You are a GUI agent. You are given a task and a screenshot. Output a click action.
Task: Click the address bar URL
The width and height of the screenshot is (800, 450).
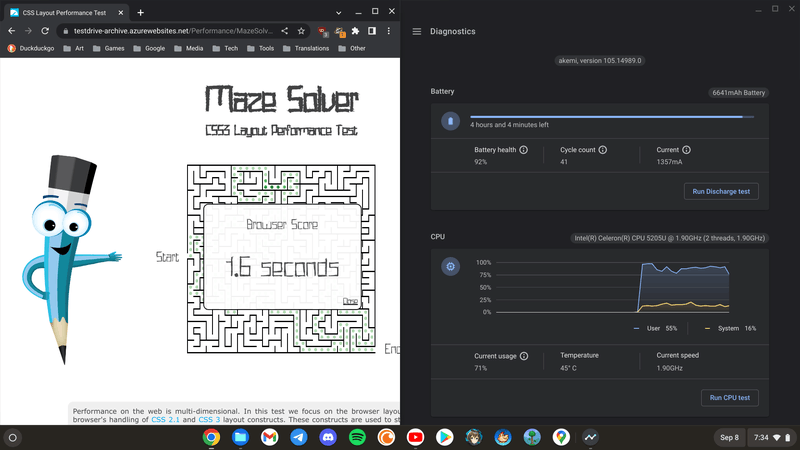pyautogui.click(x=173, y=31)
